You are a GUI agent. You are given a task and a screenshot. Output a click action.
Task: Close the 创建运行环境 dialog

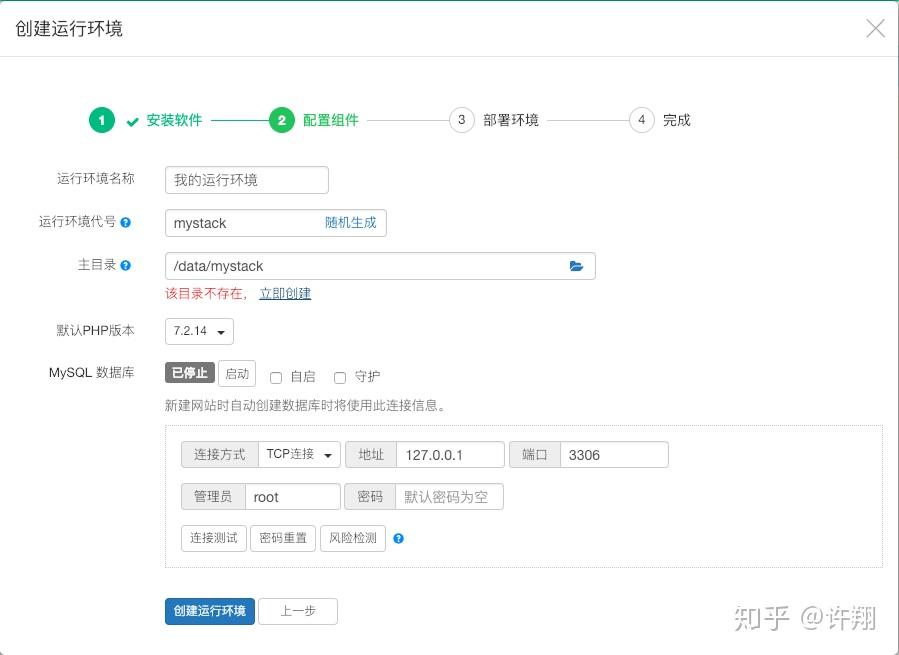click(875, 28)
